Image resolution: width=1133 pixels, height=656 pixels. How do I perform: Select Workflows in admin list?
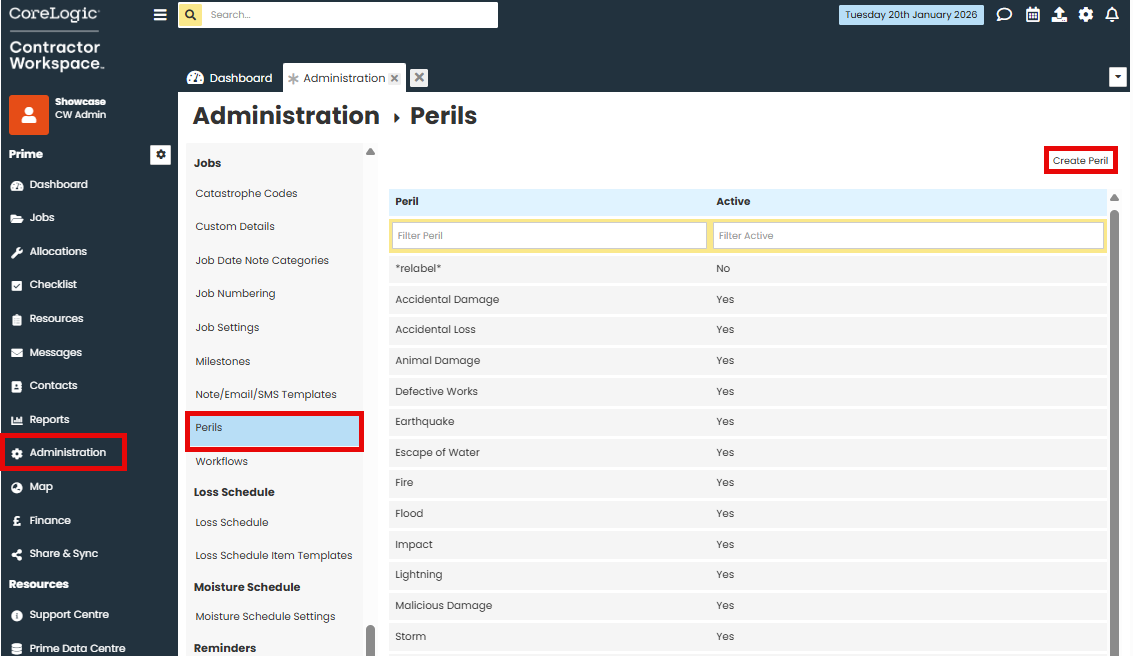[x=221, y=462]
